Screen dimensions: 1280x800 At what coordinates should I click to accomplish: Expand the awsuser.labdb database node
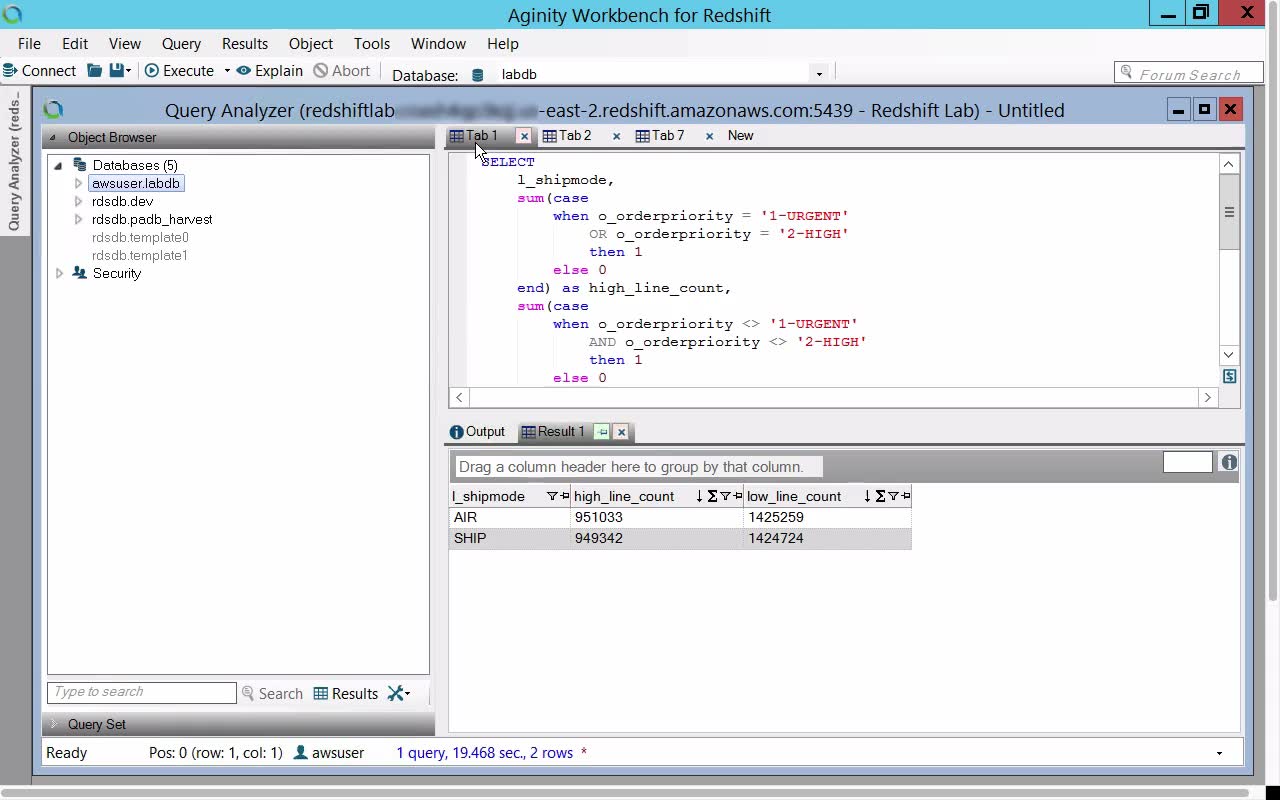78,184
